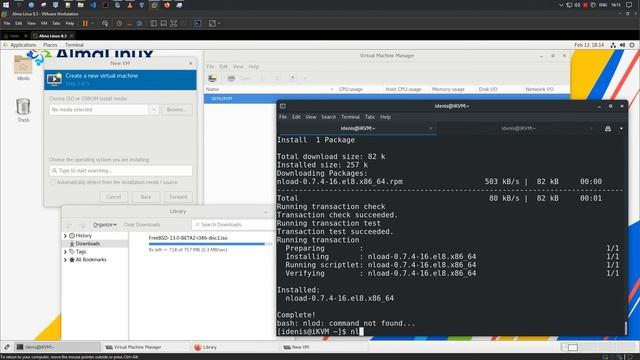Click the CPU usage column header

(x=351, y=89)
